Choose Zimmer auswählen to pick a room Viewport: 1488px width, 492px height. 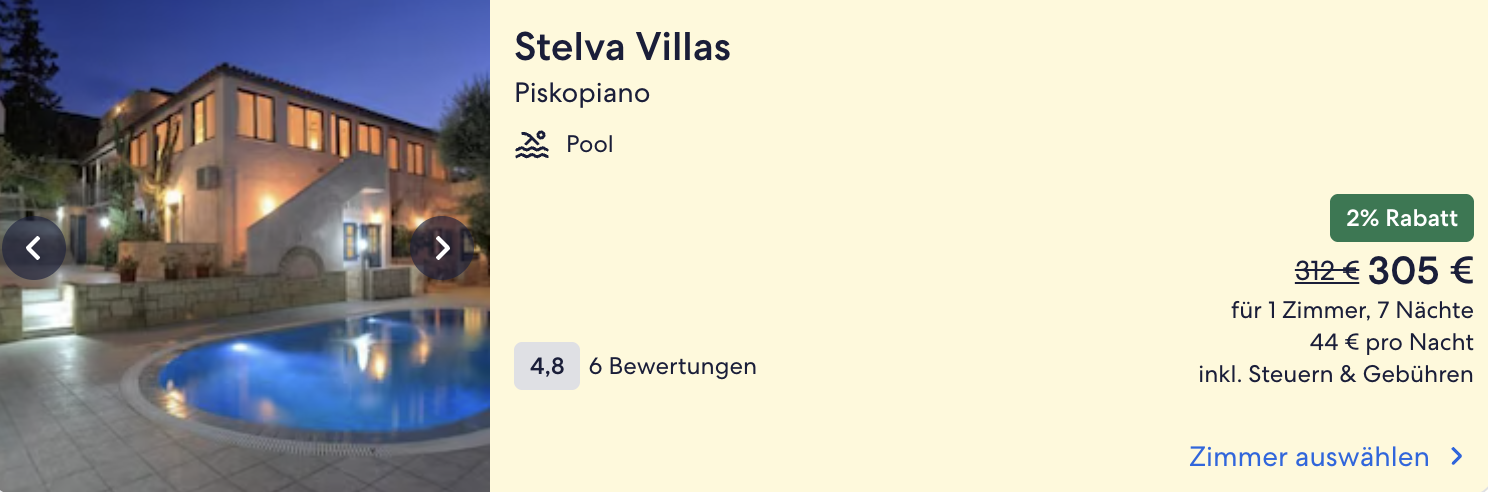point(1309,457)
